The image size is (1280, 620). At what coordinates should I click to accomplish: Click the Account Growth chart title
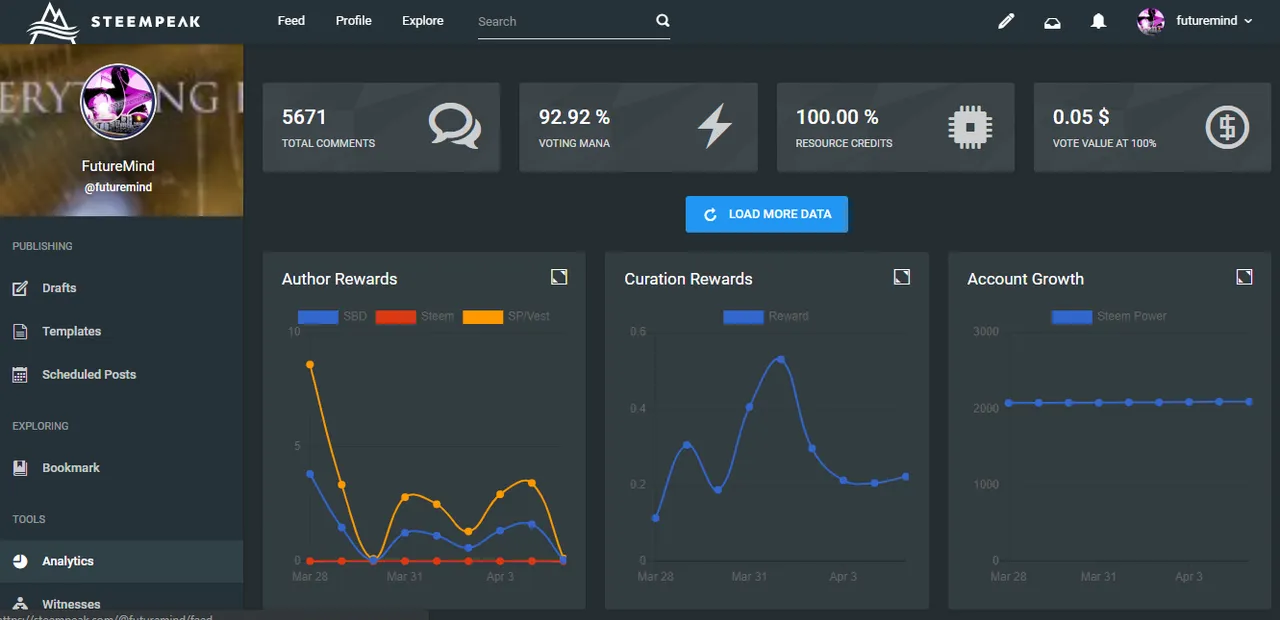coord(1025,279)
